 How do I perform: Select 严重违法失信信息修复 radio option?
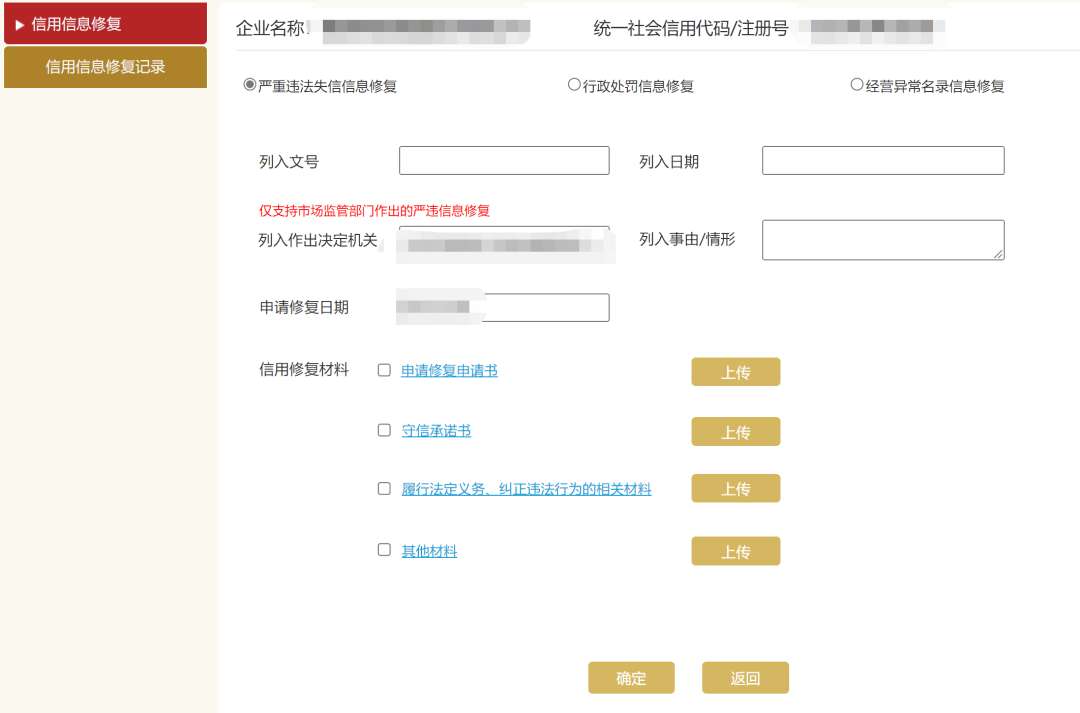click(x=250, y=85)
